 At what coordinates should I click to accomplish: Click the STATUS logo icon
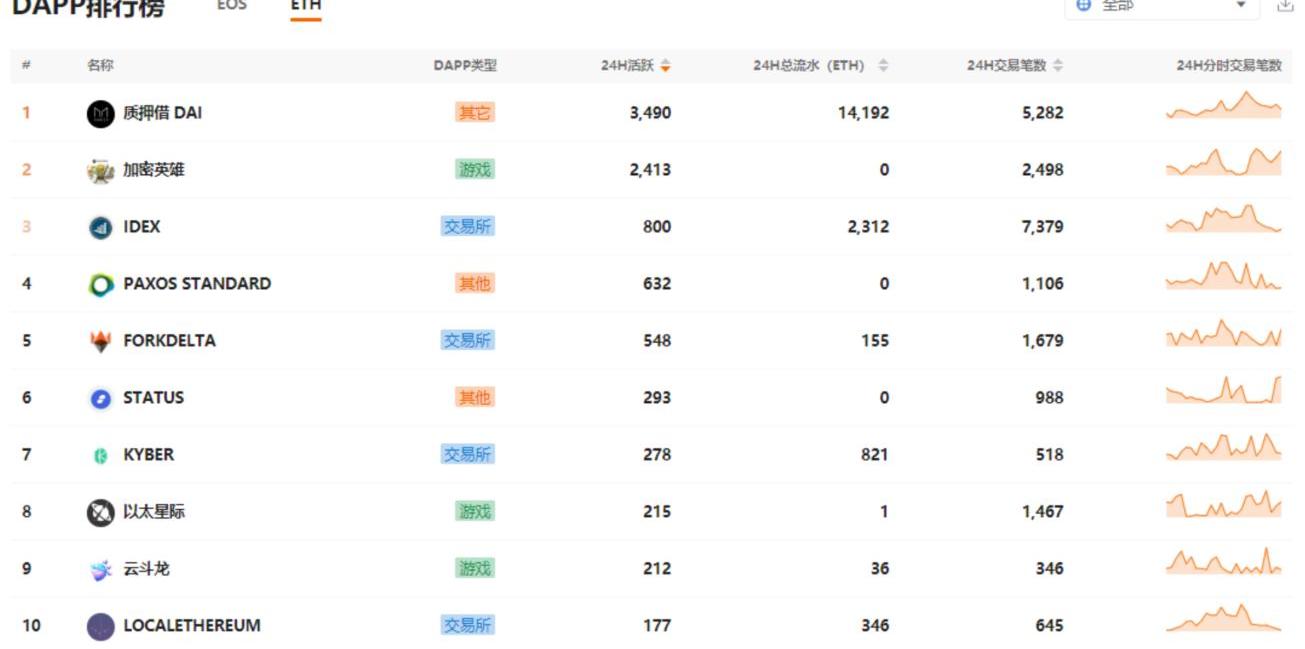coord(101,399)
